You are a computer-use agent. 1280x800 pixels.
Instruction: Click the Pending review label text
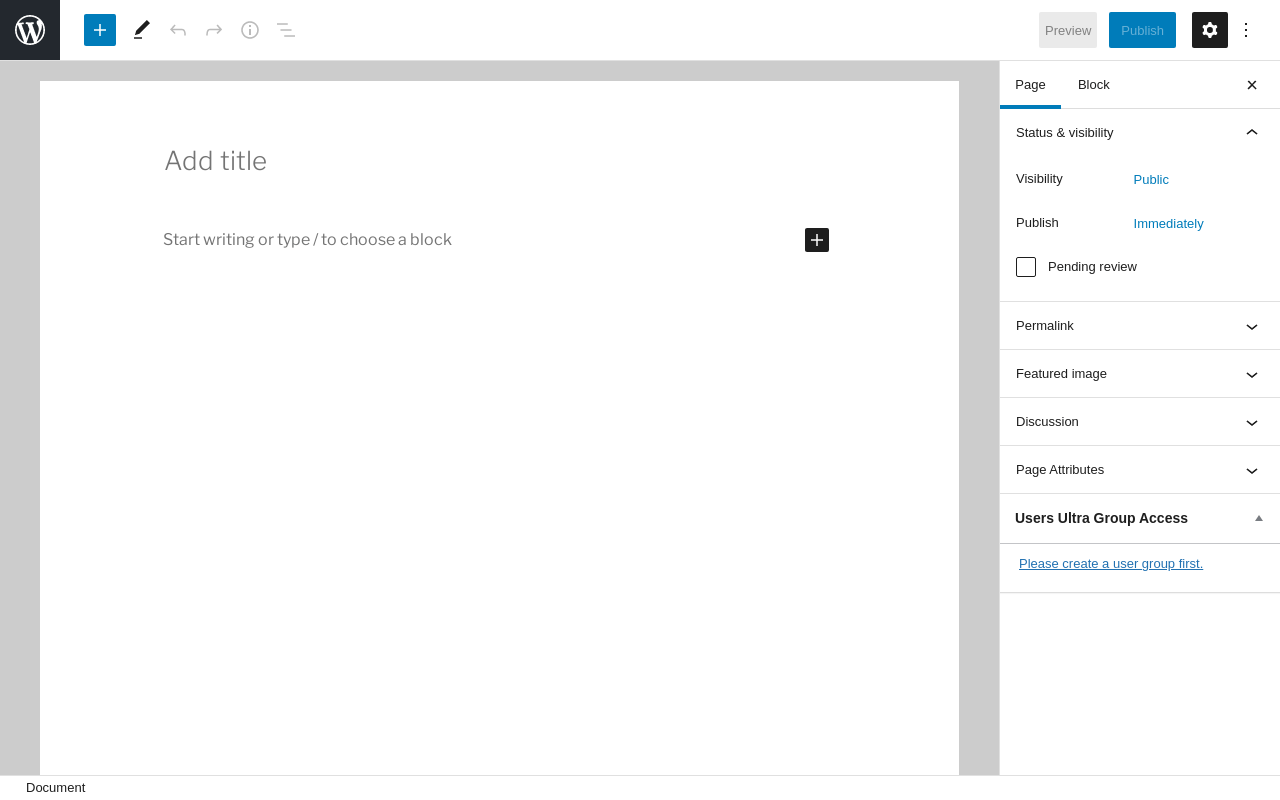(x=1092, y=267)
